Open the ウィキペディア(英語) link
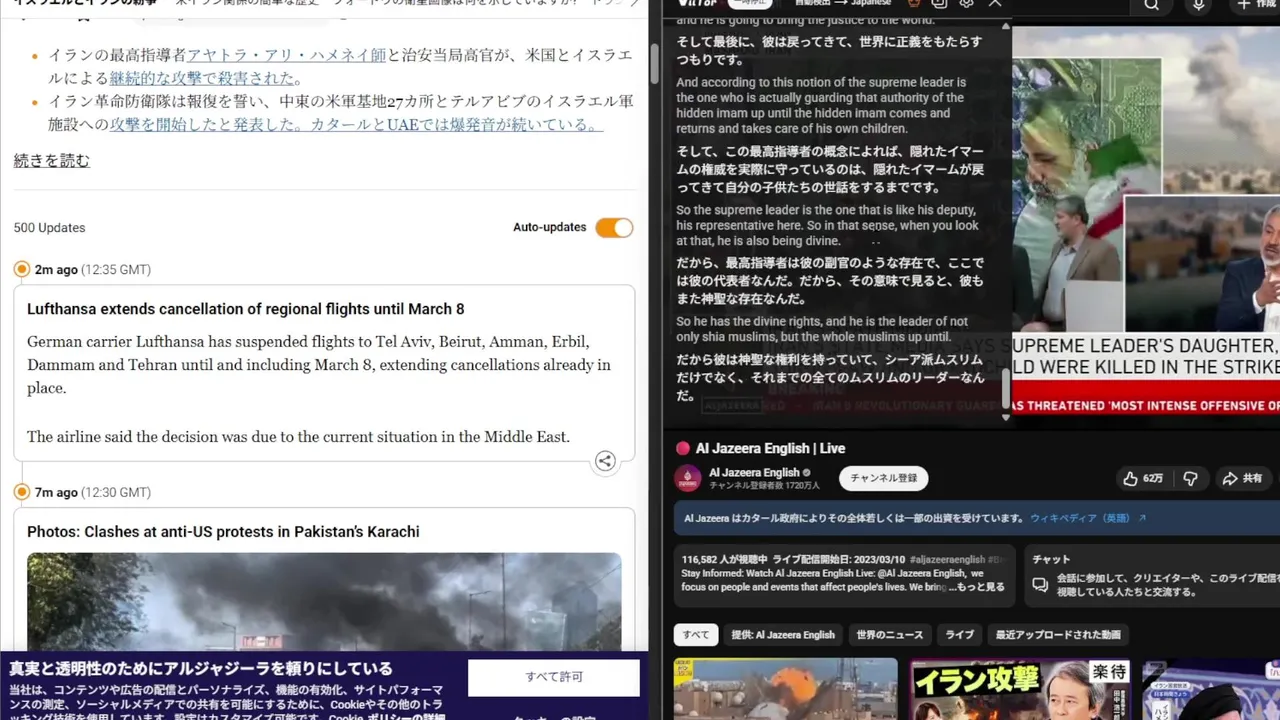The width and height of the screenshot is (1280, 720). pyautogui.click(x=1080, y=518)
